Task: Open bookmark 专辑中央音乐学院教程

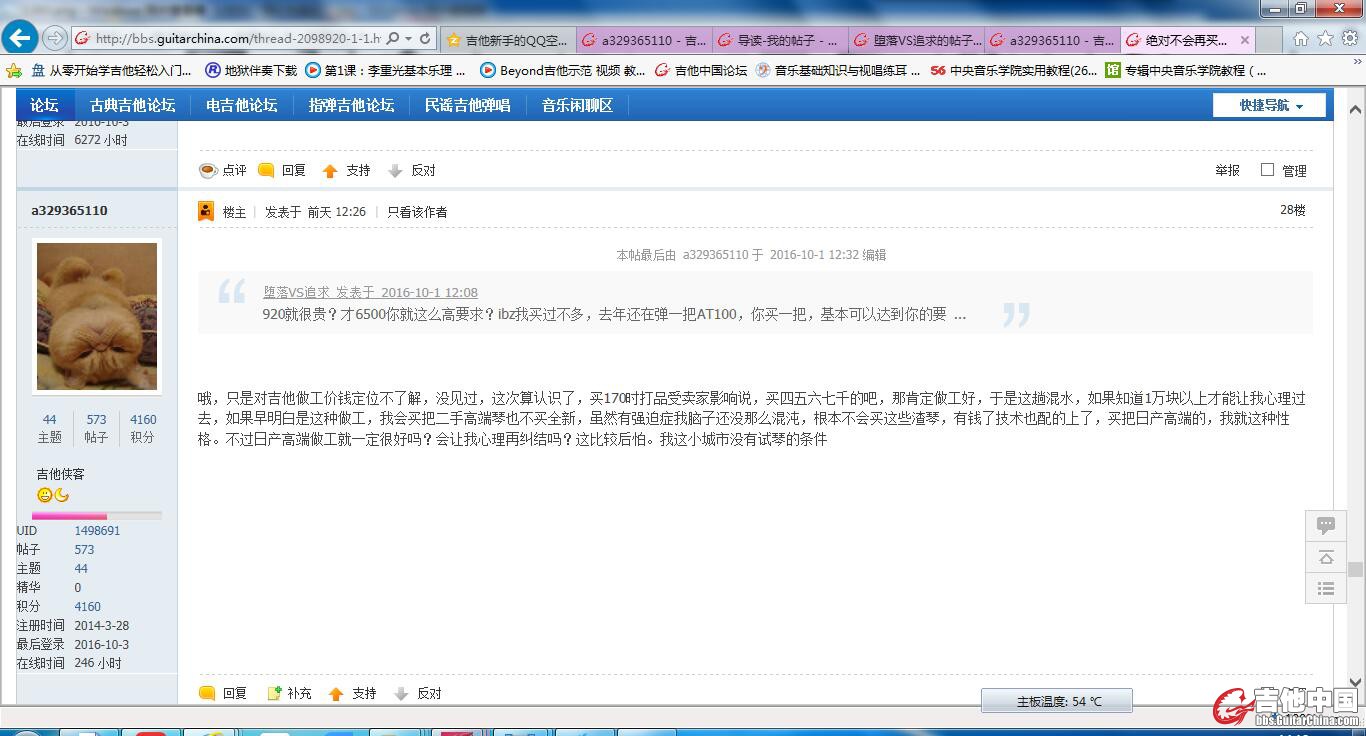Action: click(1186, 70)
